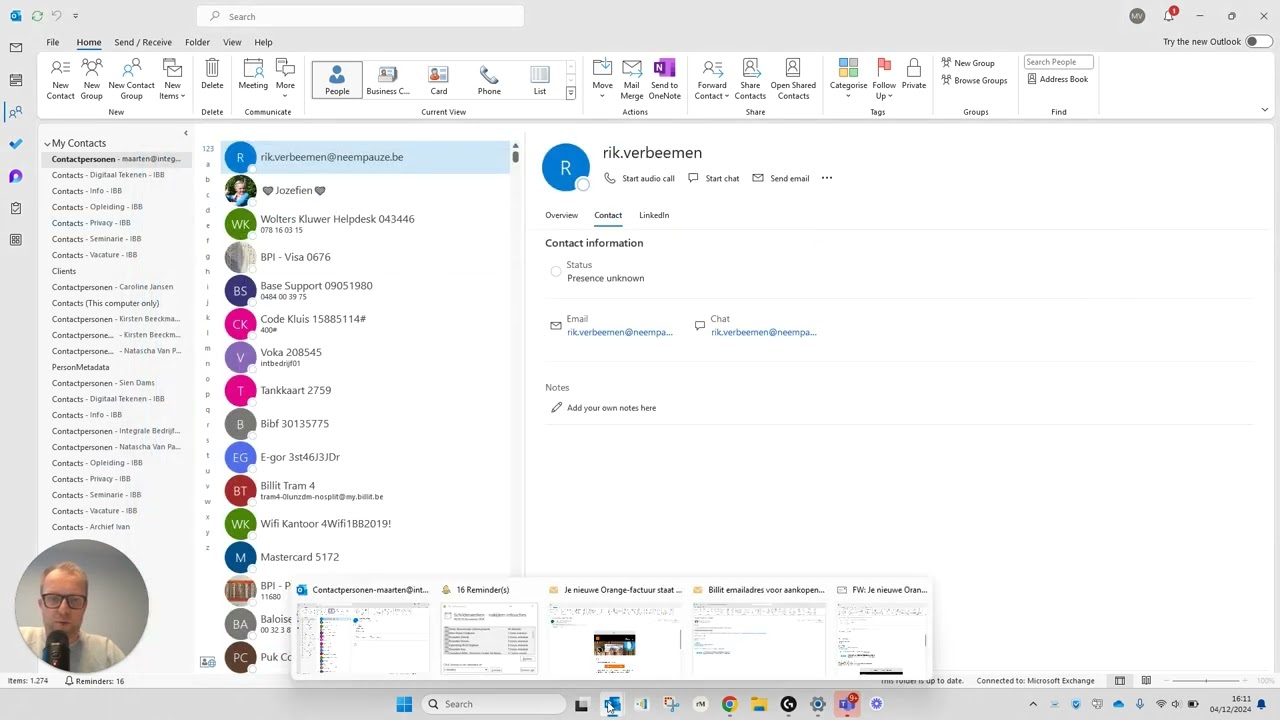The image size is (1280, 720).
Task: Open the New Items dropdown
Action: 172,79
